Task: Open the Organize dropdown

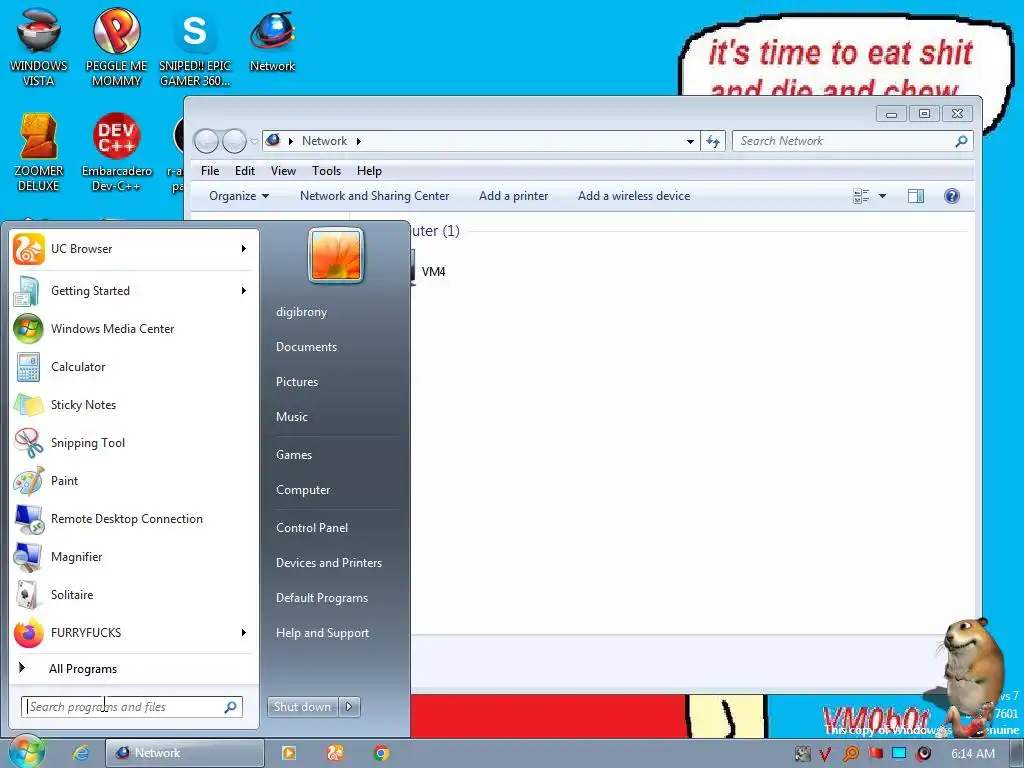Action: click(x=238, y=196)
